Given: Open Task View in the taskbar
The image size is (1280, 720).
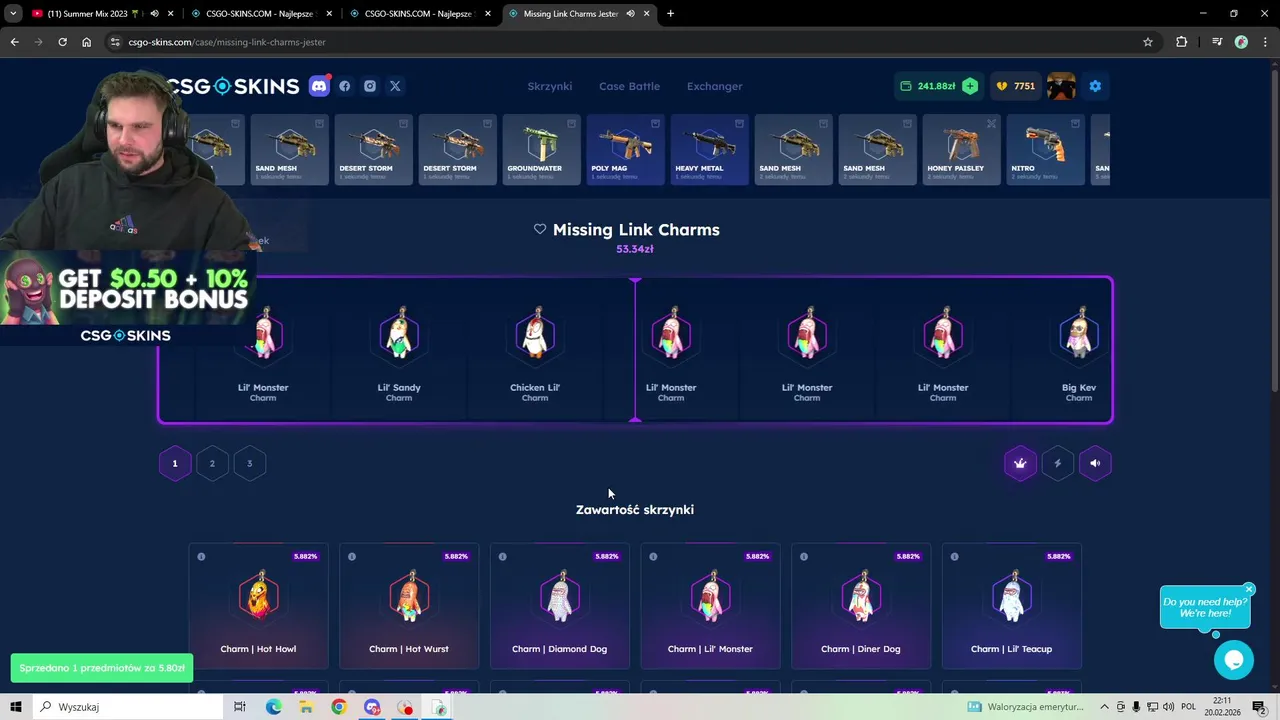Looking at the screenshot, I should click(x=240, y=707).
